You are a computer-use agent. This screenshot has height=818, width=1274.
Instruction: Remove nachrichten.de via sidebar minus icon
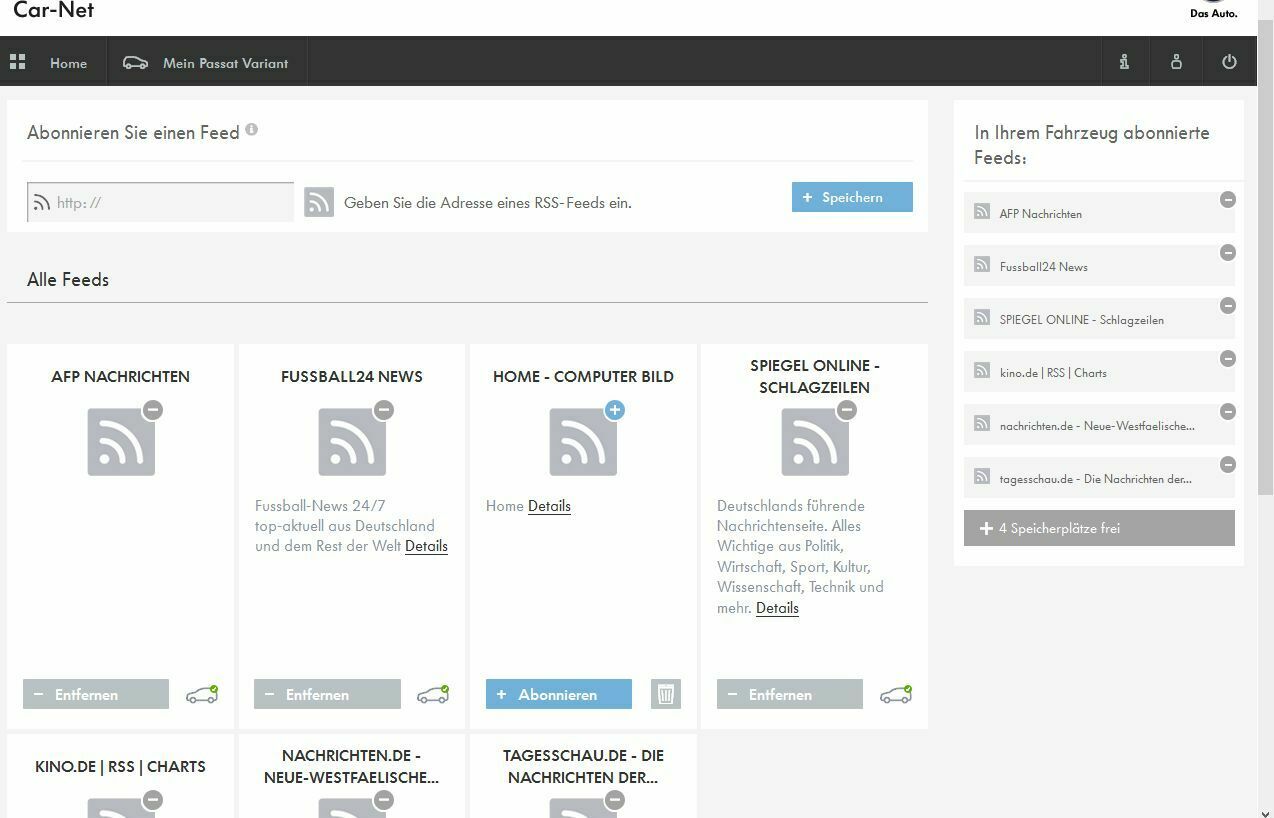tap(1228, 412)
